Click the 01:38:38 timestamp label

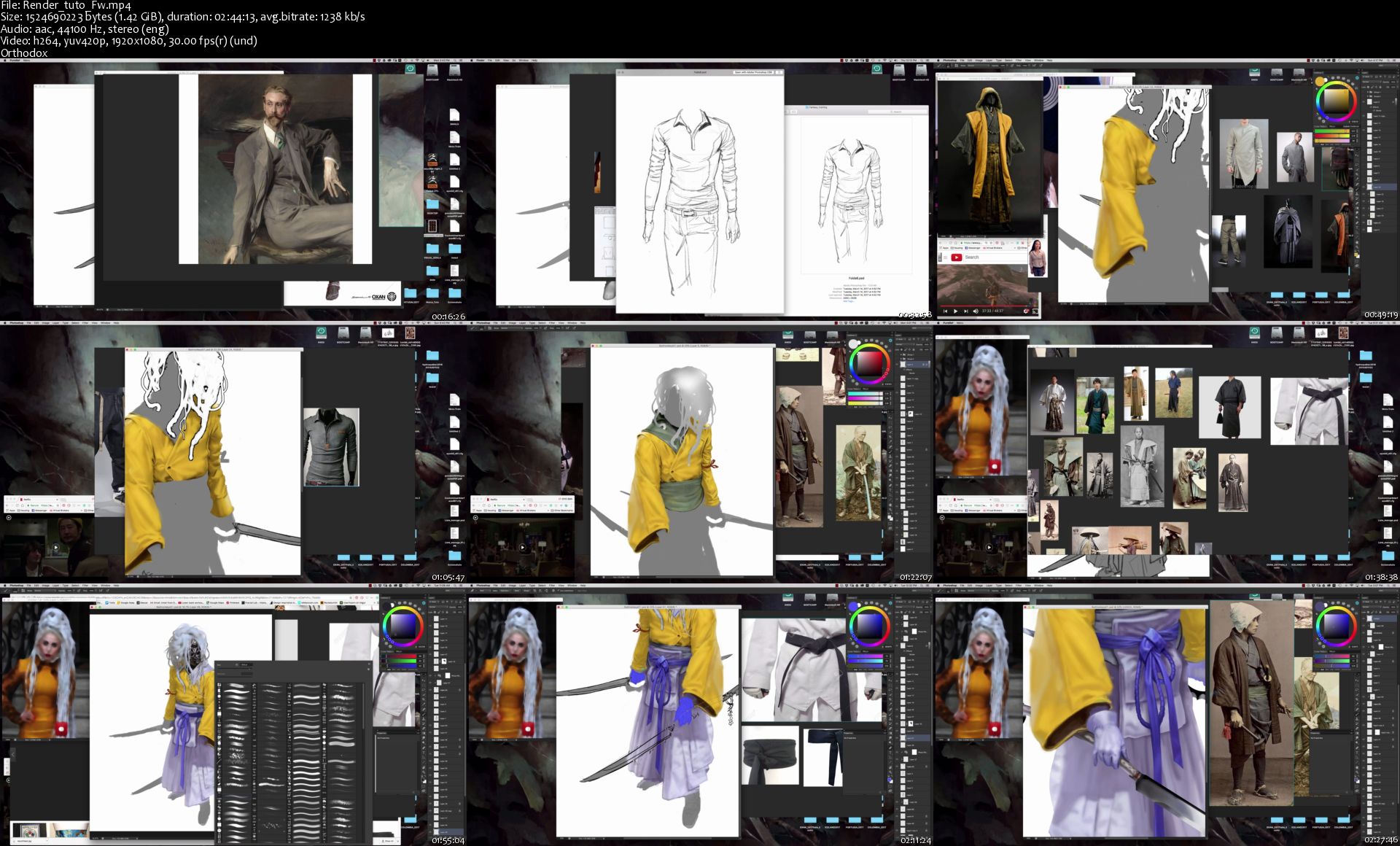1382,577
